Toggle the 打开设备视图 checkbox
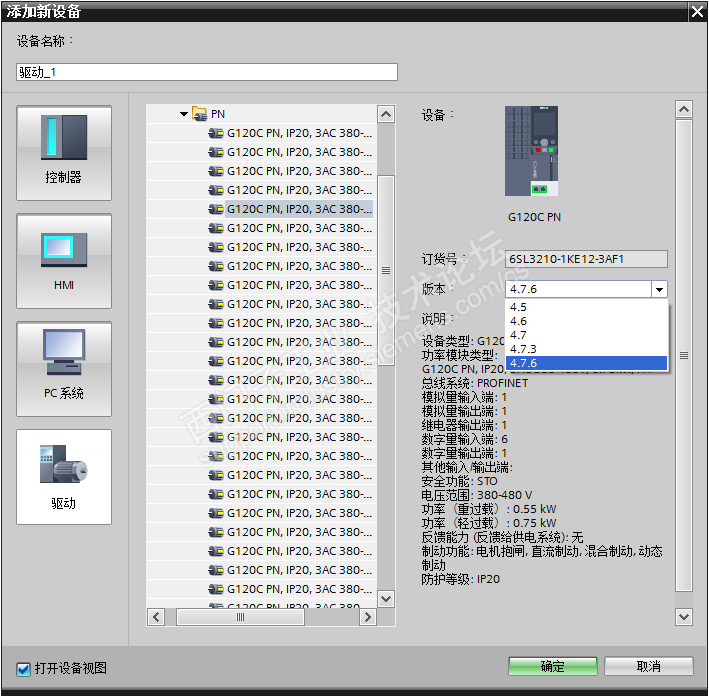Screen dimensions: 709x697 point(23,669)
